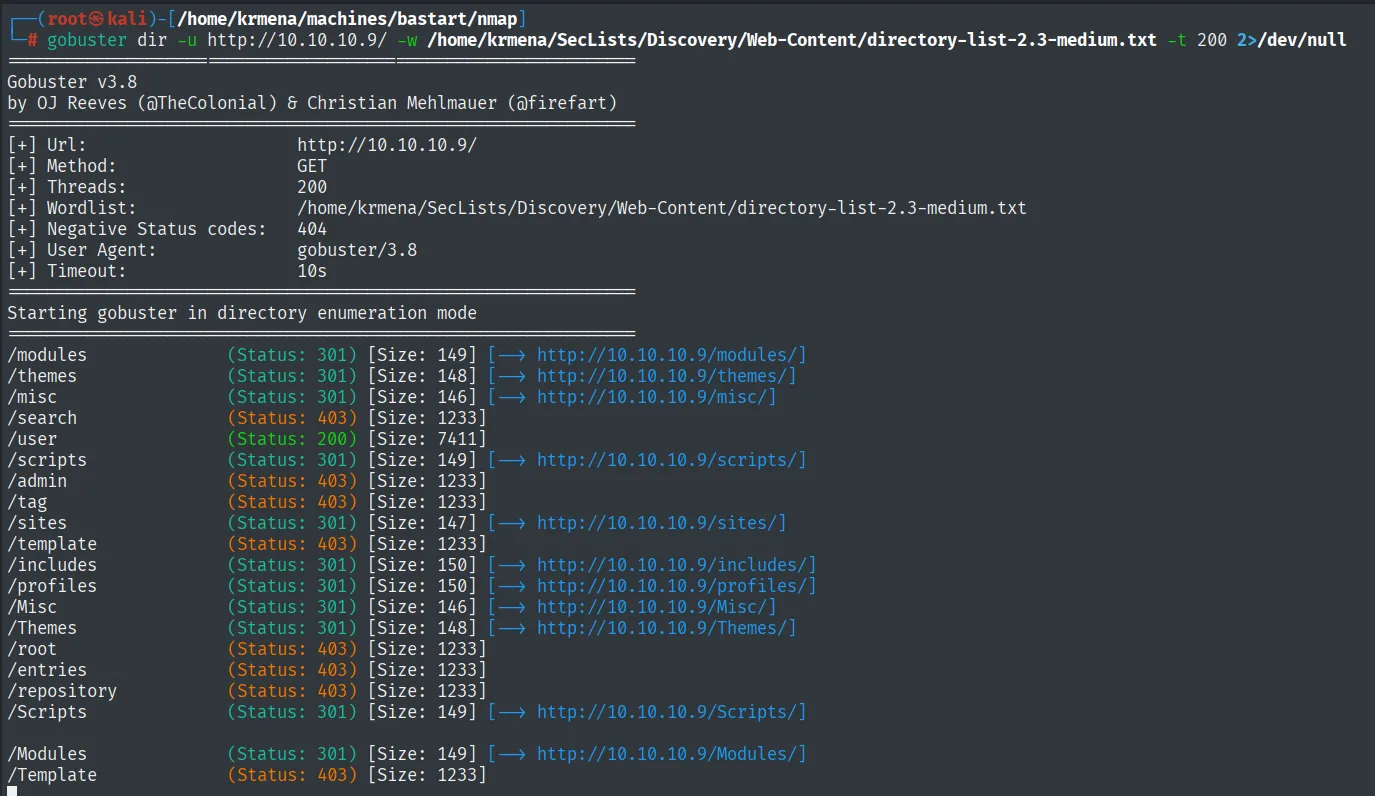Select the /root result path
Image resolution: width=1375 pixels, height=796 pixels.
[32, 649]
